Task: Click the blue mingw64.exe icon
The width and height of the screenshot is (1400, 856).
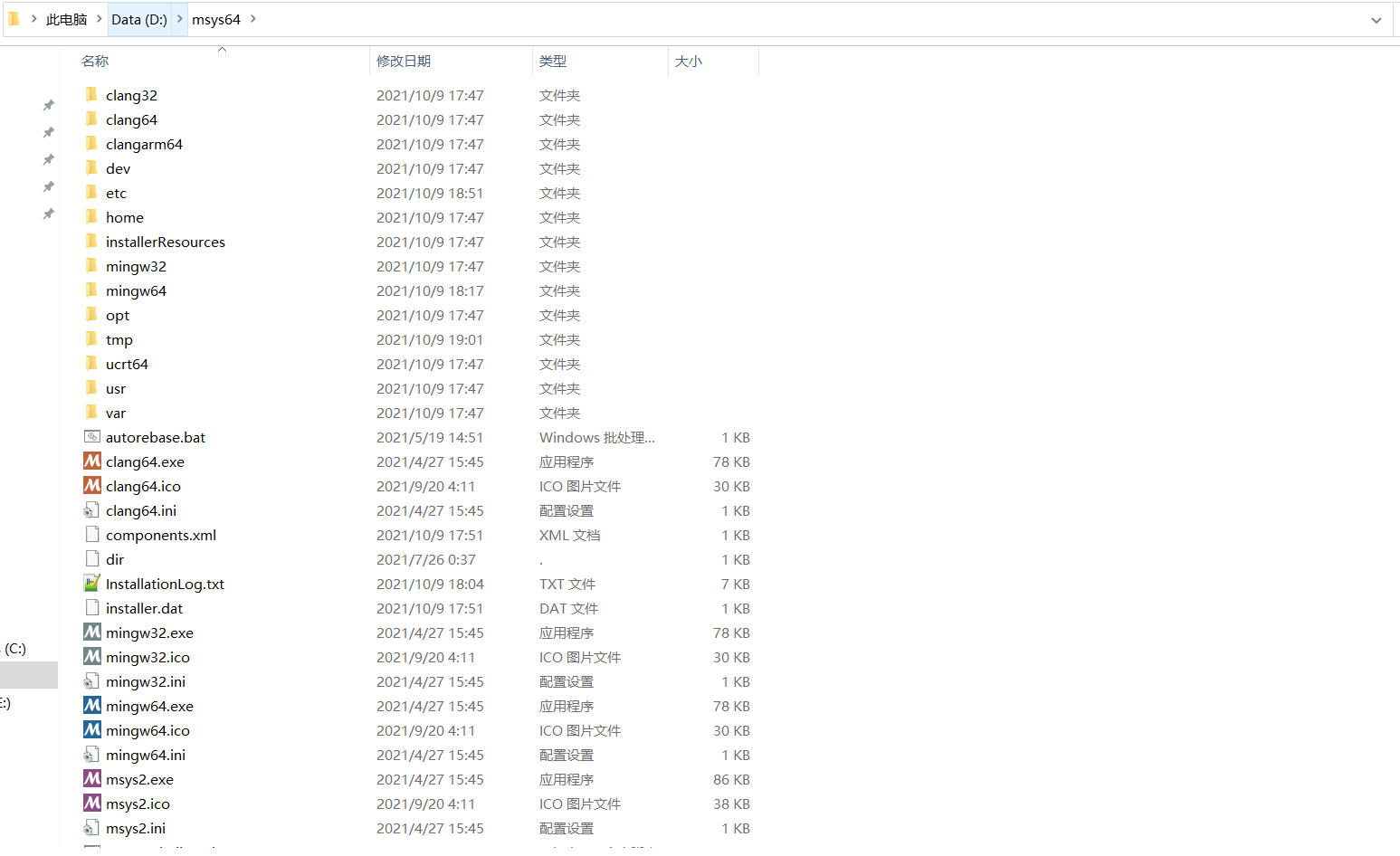Action: coord(92,705)
